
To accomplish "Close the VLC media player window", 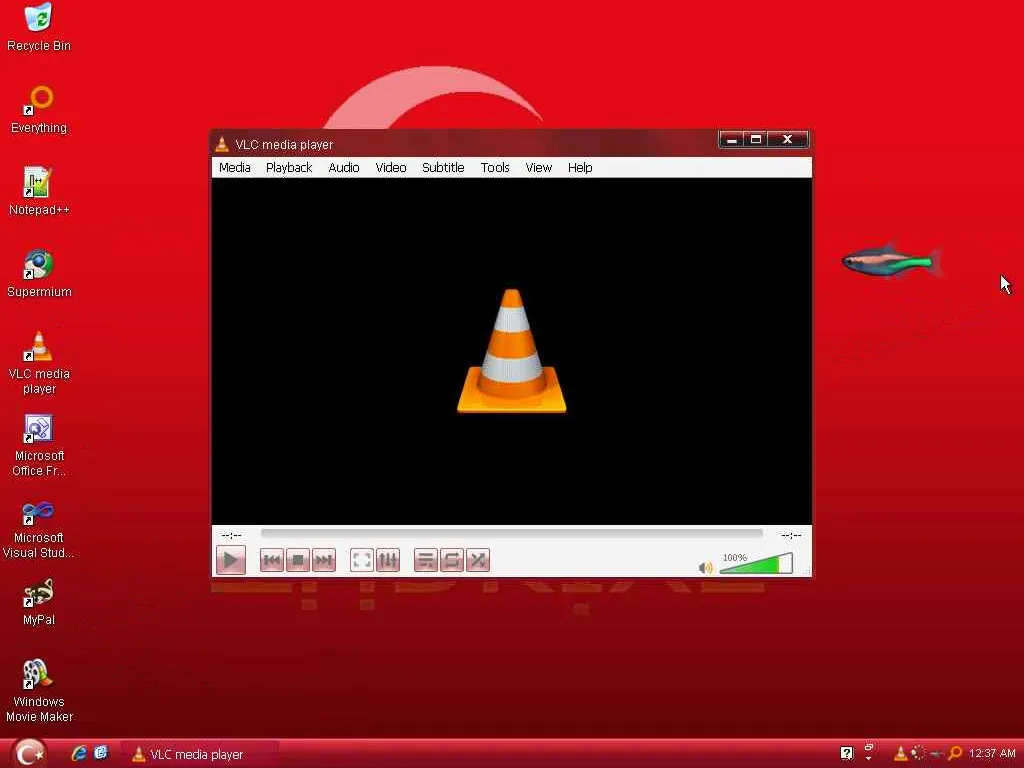I will [788, 140].
